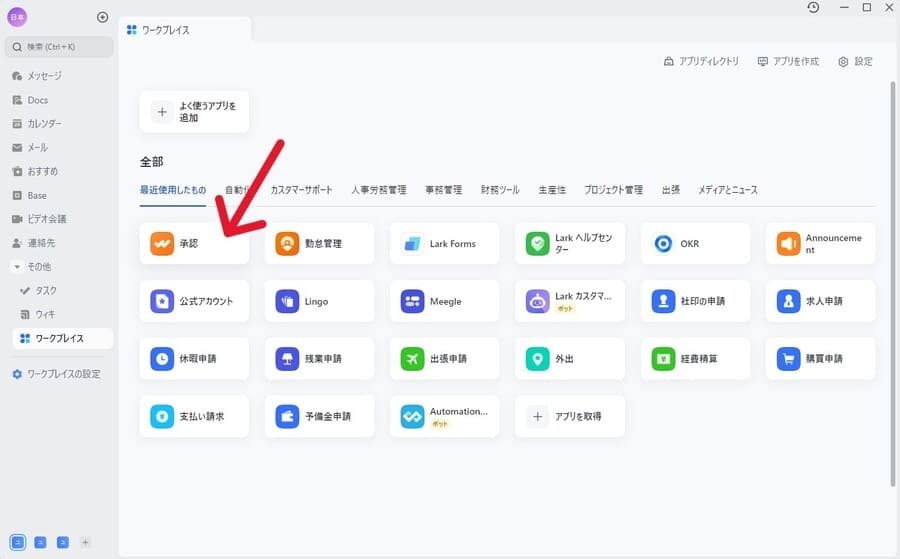Viewport: 900px width, 559px height.
Task: Click the plus create icon beside avatar
Action: coord(102,17)
